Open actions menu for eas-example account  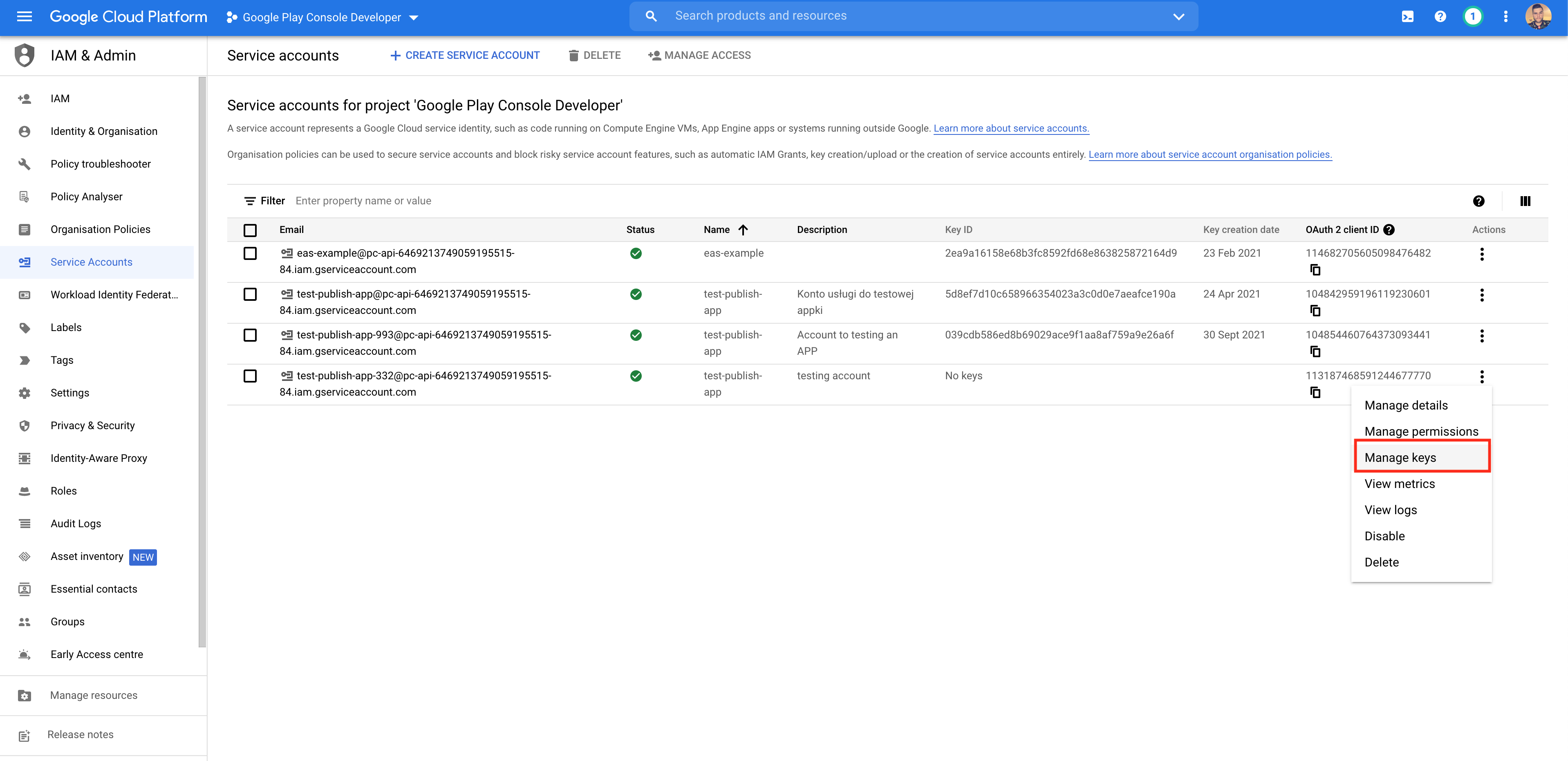[x=1482, y=254]
